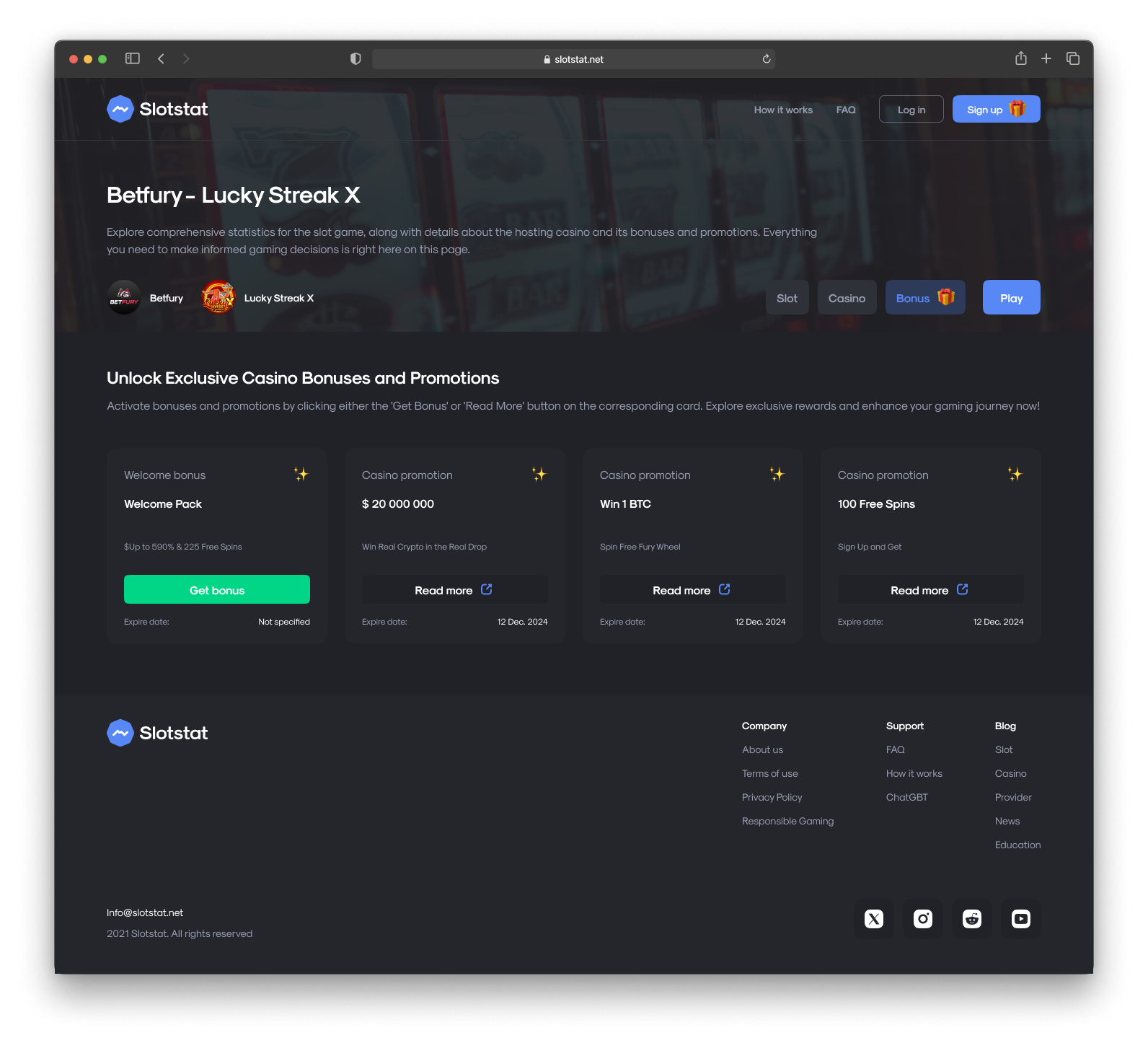1148x1043 pixels.
Task: Click the Log in button
Action: click(911, 109)
